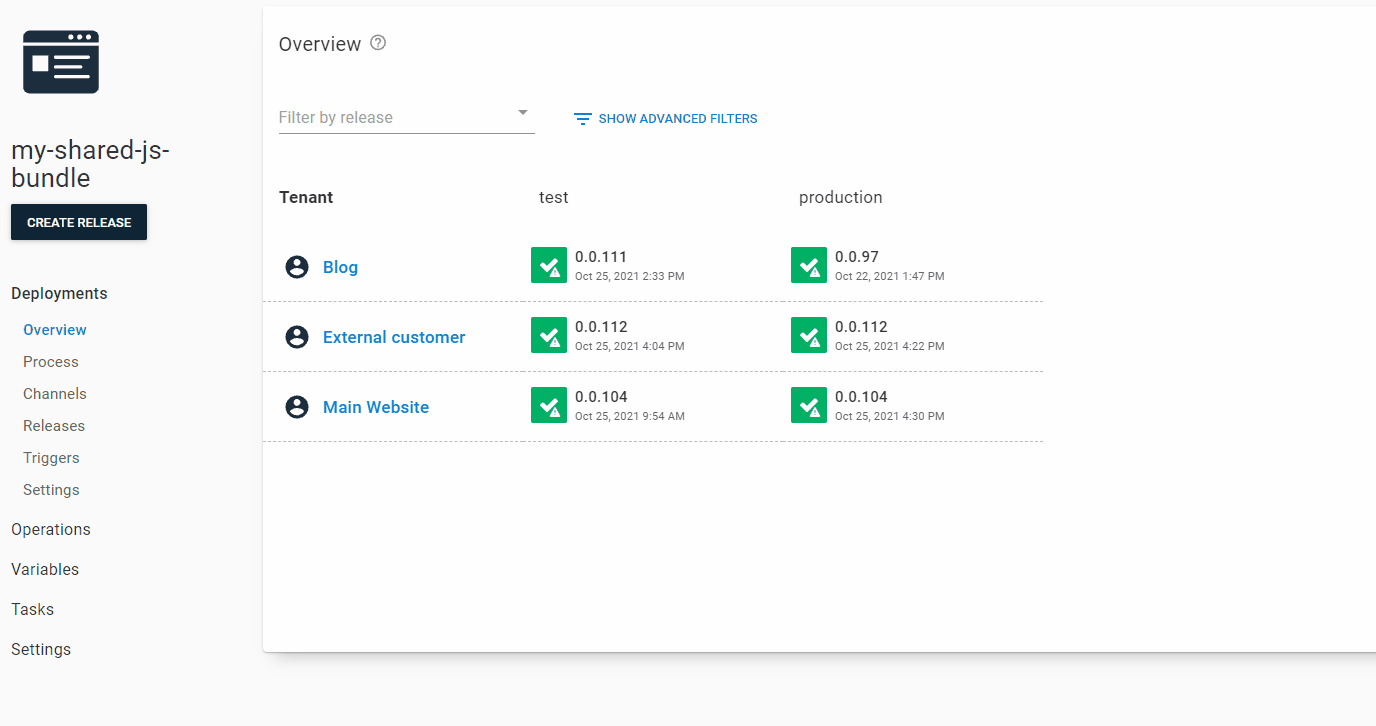
Task: Click the Overview page heading
Action: point(320,44)
